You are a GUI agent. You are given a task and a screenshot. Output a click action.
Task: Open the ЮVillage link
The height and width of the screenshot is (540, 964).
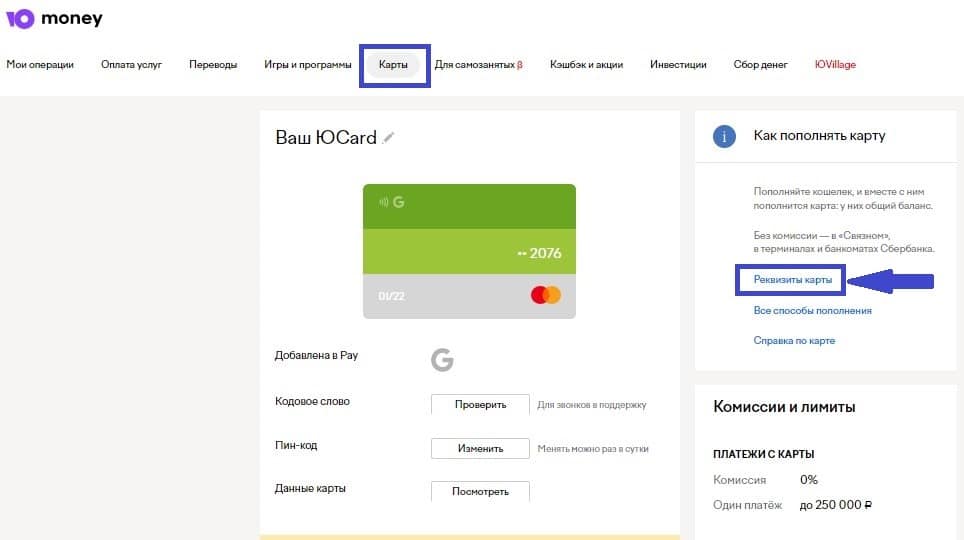click(x=835, y=65)
